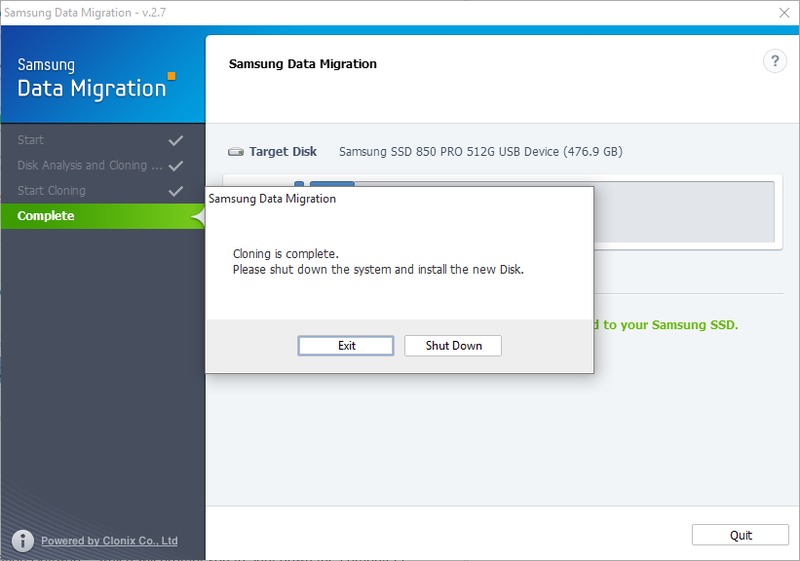The height and width of the screenshot is (561, 800).
Task: Click the Target Disk drive icon
Action: pos(235,152)
